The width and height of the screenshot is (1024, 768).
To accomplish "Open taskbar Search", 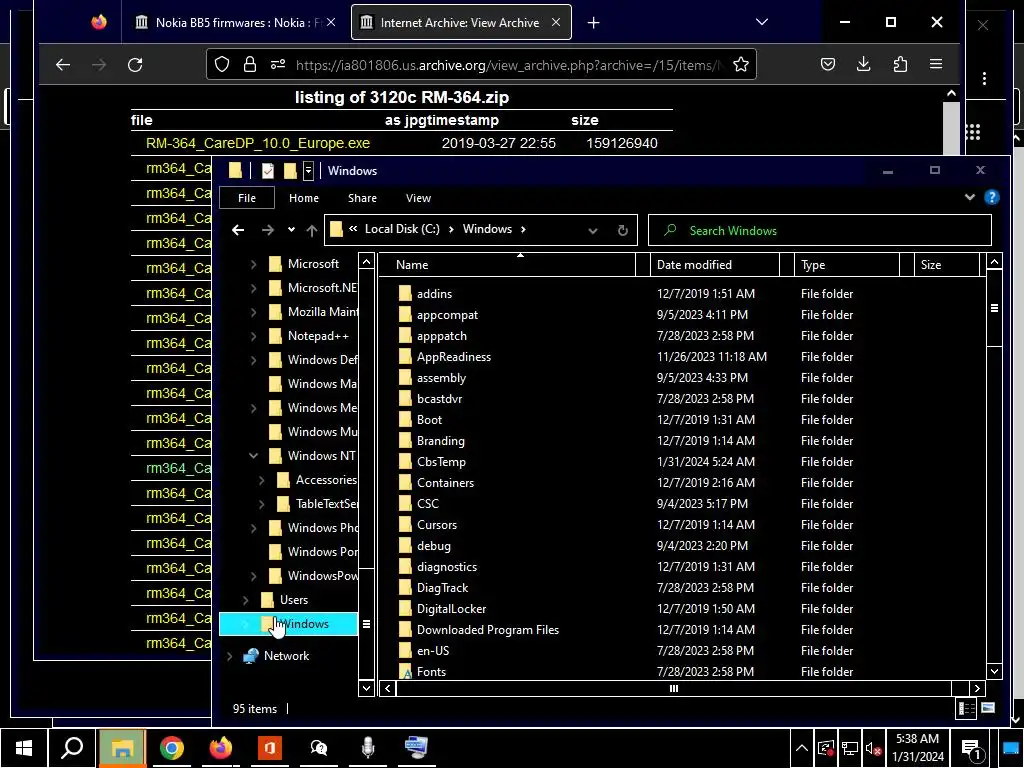I will click(72, 748).
